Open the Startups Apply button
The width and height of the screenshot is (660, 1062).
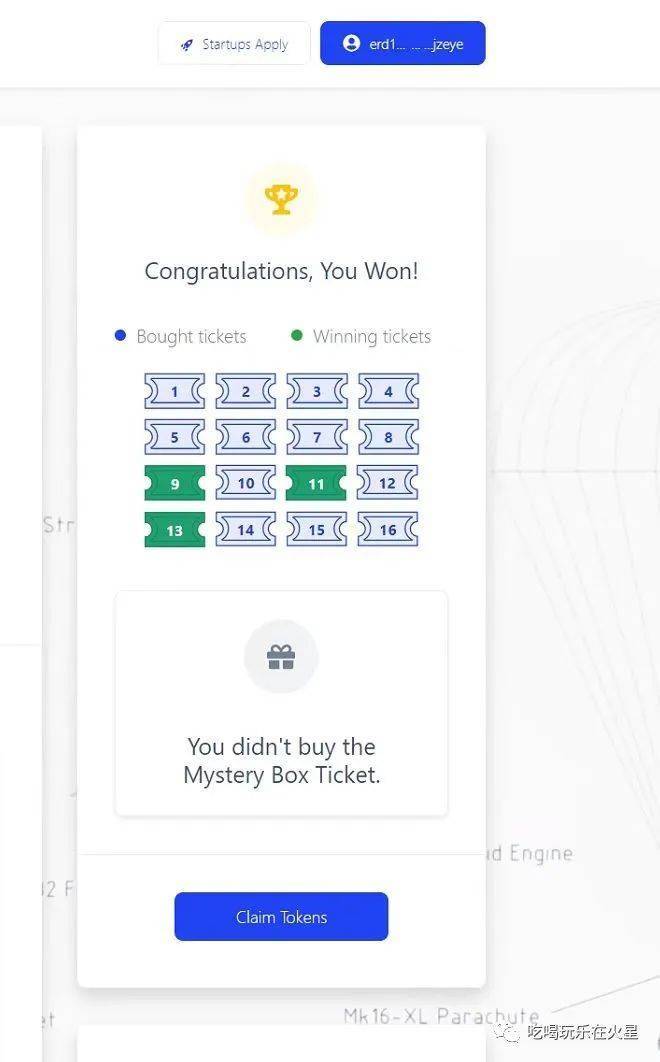pyautogui.click(x=234, y=44)
